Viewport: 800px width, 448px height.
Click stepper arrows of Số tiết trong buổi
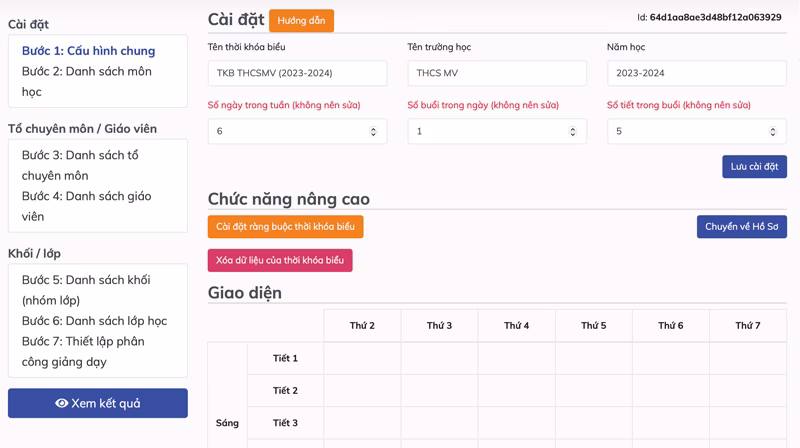(x=772, y=131)
